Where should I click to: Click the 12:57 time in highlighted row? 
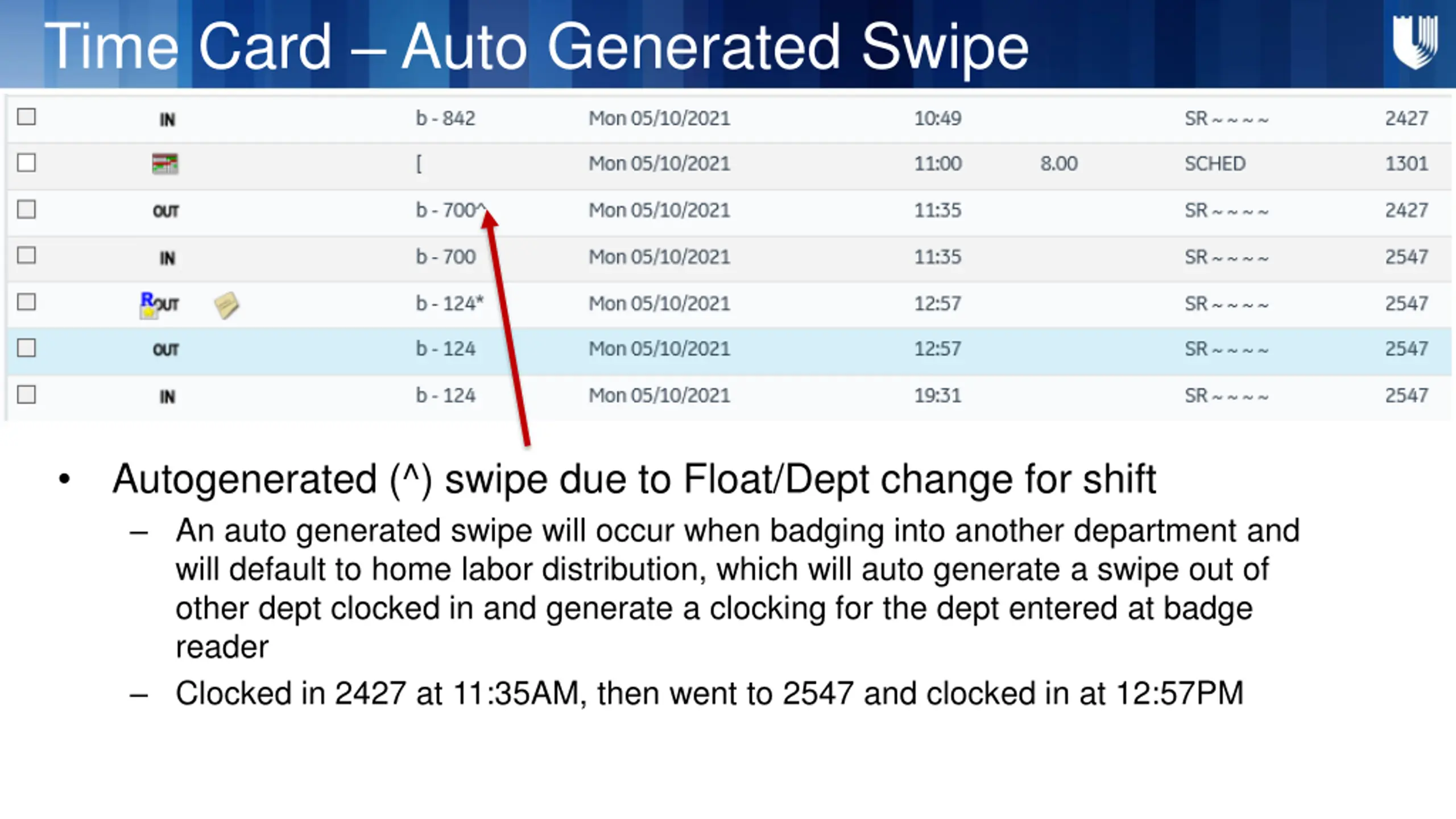click(937, 349)
